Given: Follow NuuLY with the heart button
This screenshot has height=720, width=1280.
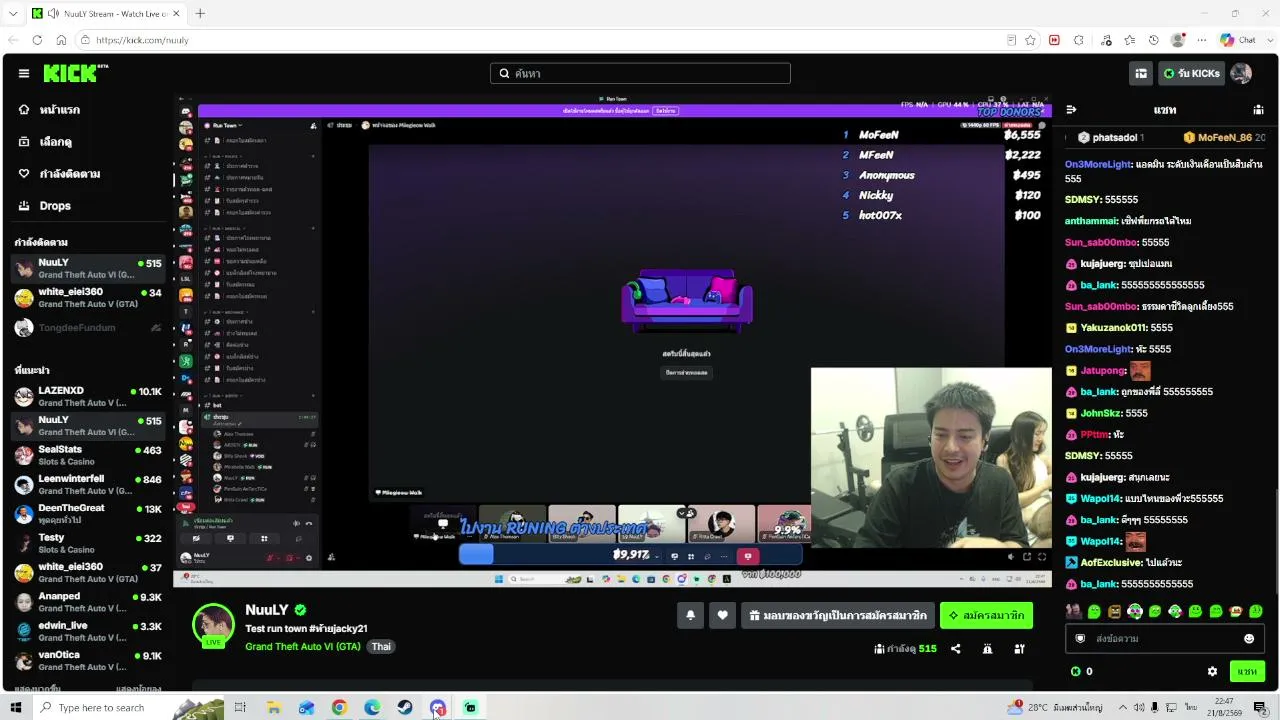Looking at the screenshot, I should [722, 616].
